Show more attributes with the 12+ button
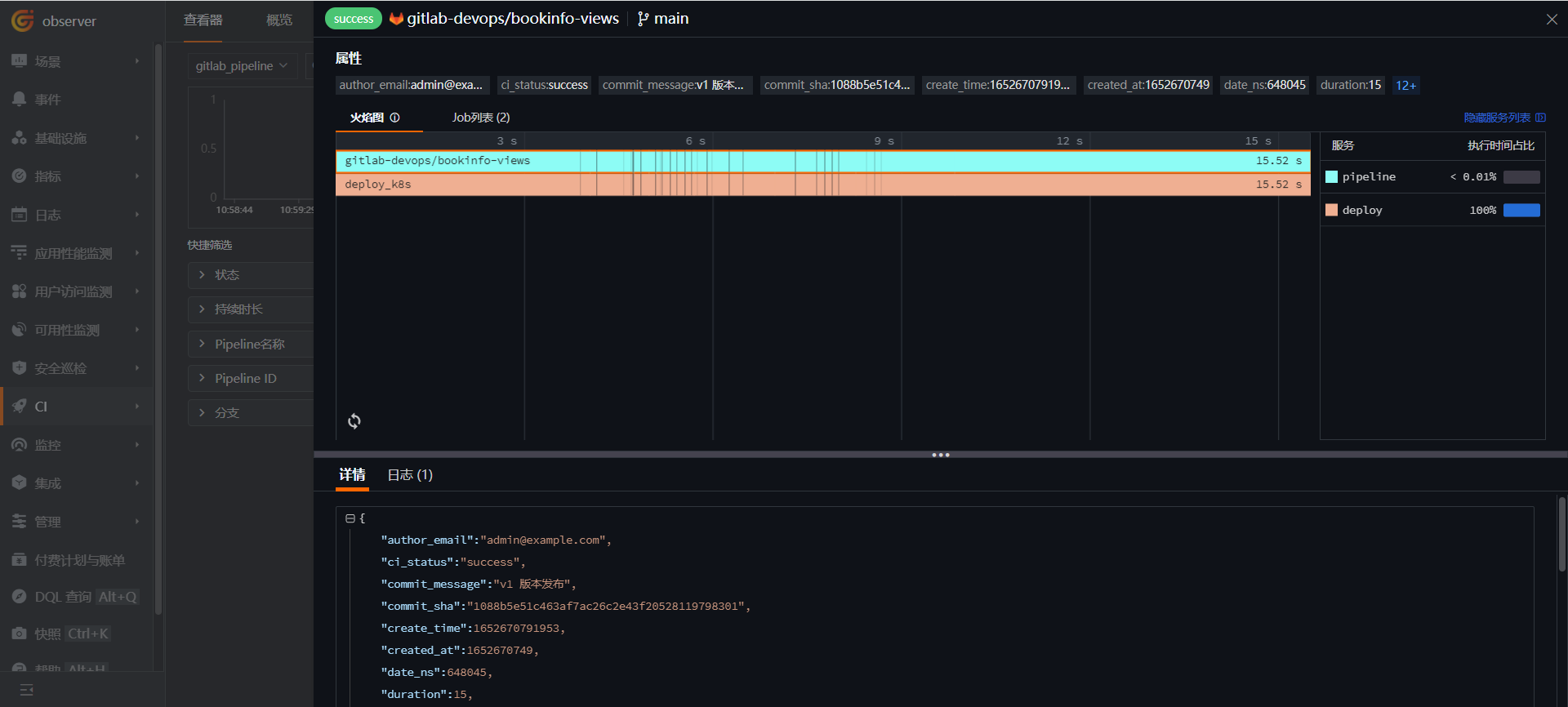Viewport: 1568px width, 707px height. pos(1406,85)
